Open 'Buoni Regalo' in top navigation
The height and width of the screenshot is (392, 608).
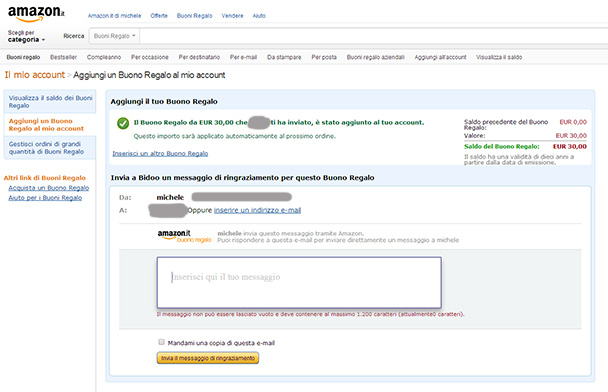pos(195,16)
